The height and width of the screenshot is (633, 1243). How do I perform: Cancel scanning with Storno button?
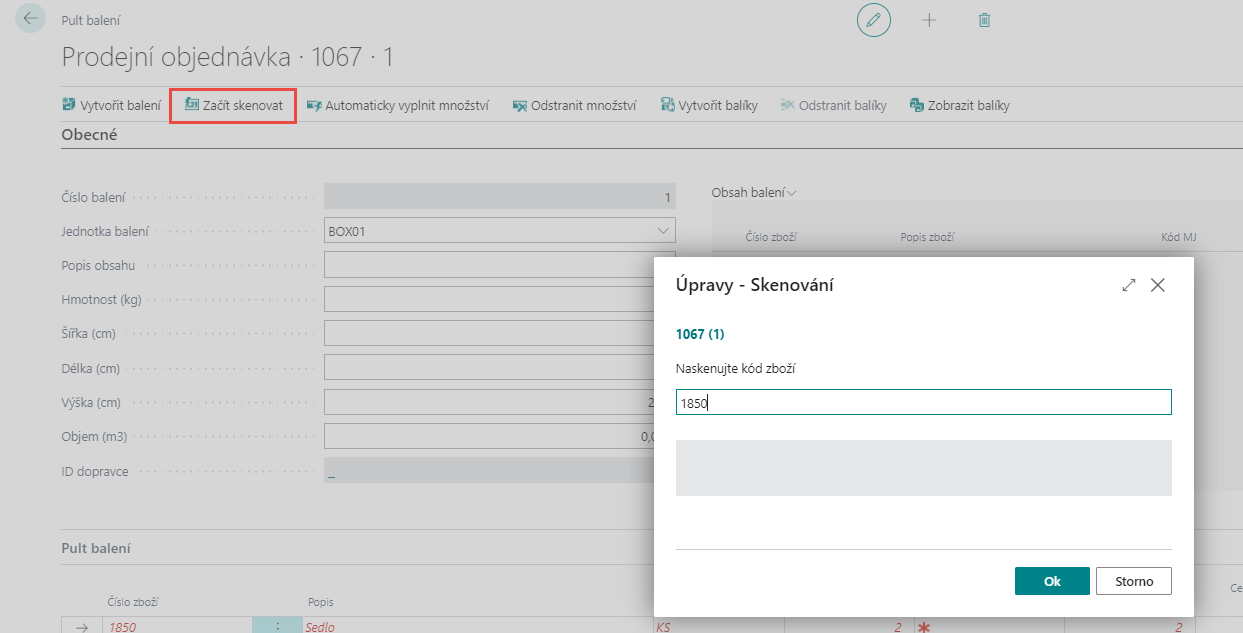(x=1133, y=581)
